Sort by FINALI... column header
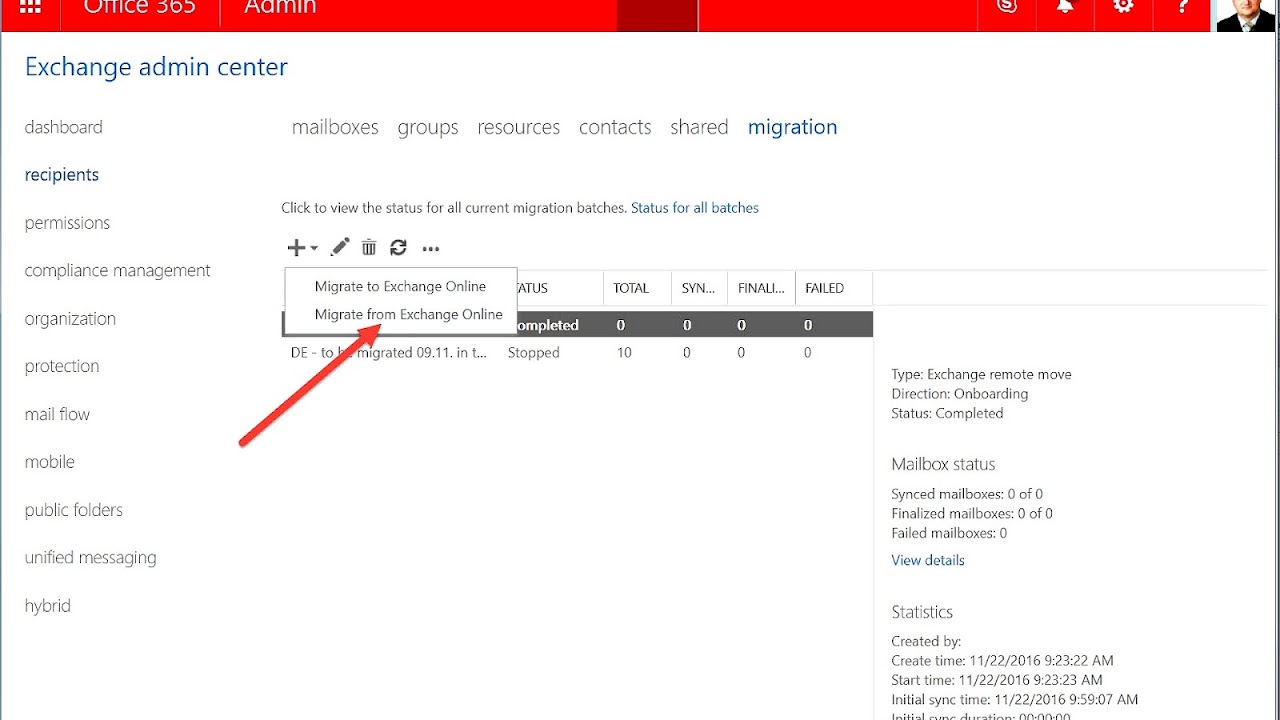The image size is (1280, 720). (761, 288)
